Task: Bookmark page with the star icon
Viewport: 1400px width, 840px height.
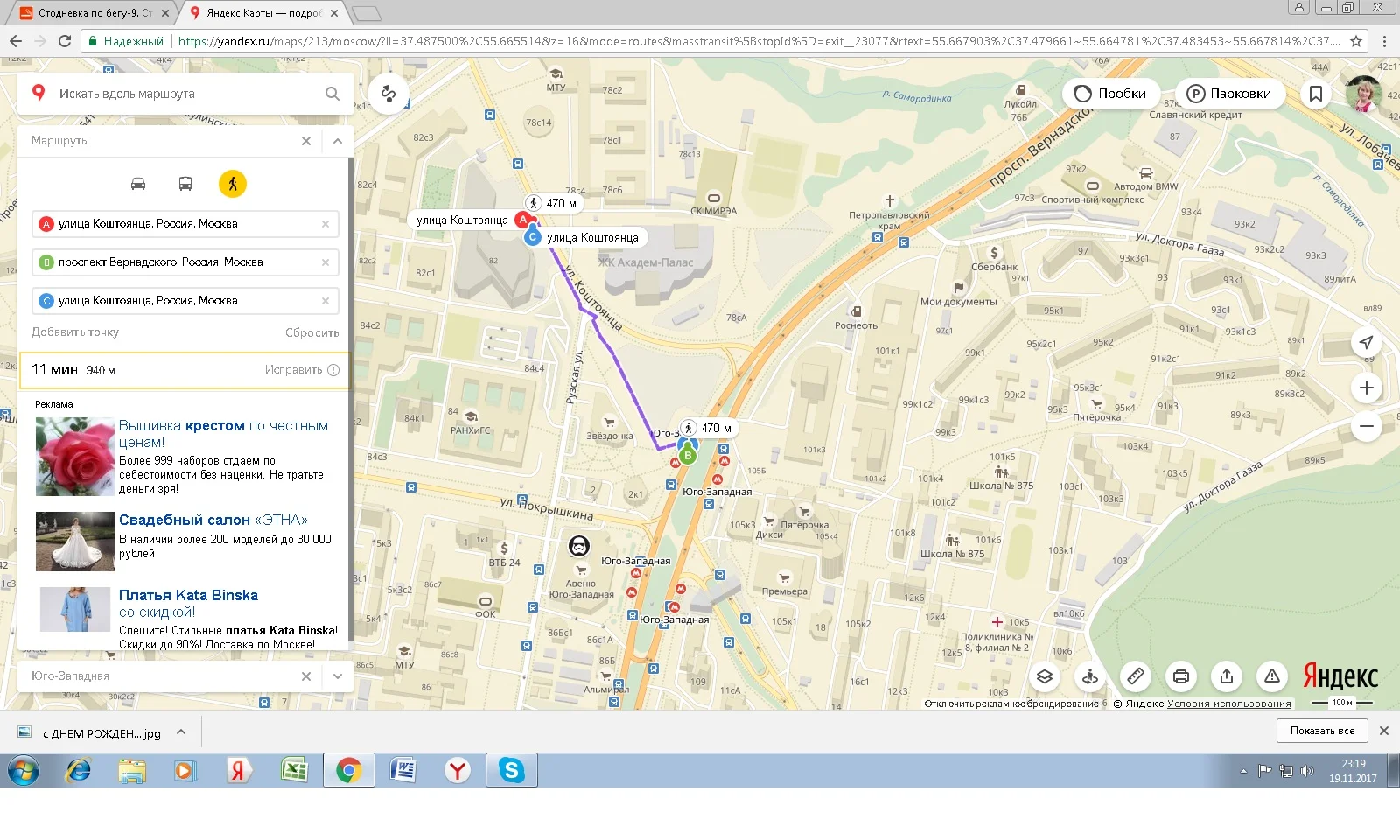Action: coord(1356,41)
